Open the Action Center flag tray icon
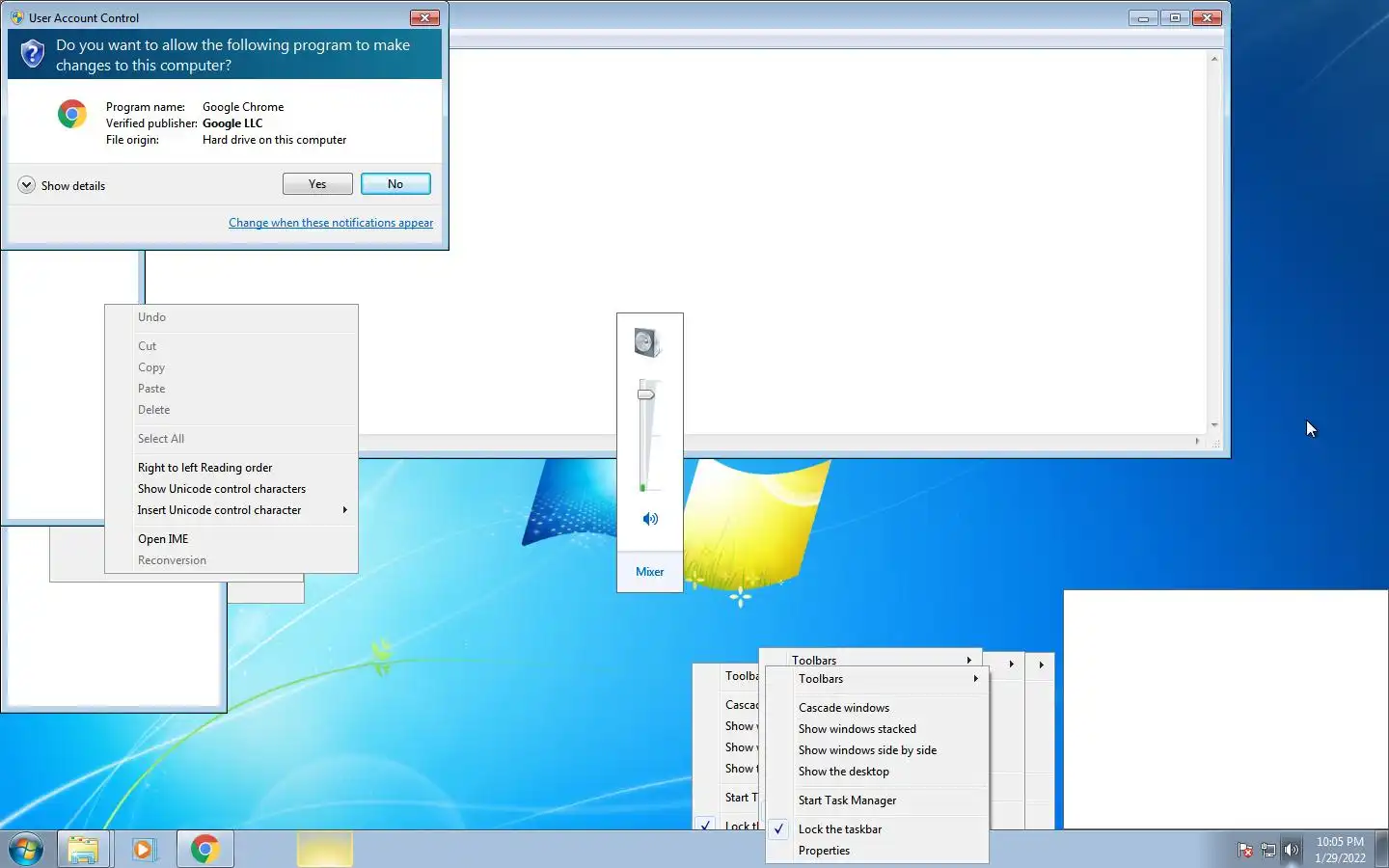The height and width of the screenshot is (868, 1389). (1245, 850)
